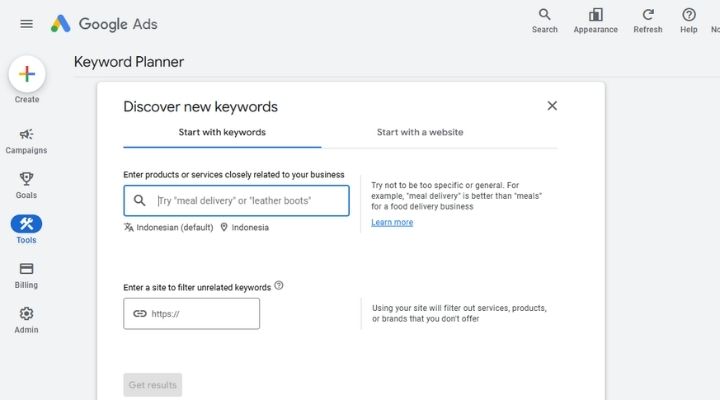Click the Google Ads logo
This screenshot has height=400, width=720.
point(104,24)
